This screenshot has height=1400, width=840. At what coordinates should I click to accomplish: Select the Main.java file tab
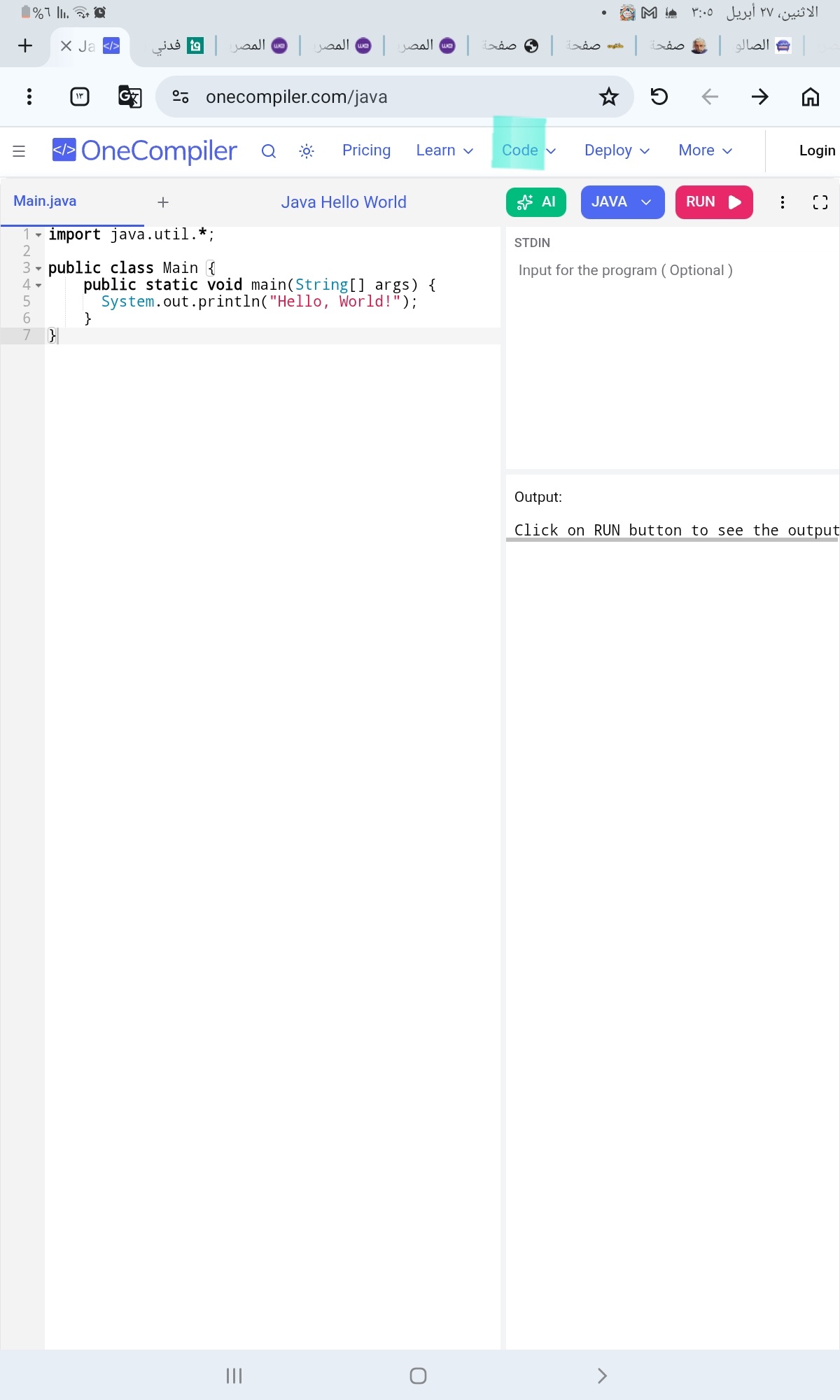pos(45,202)
